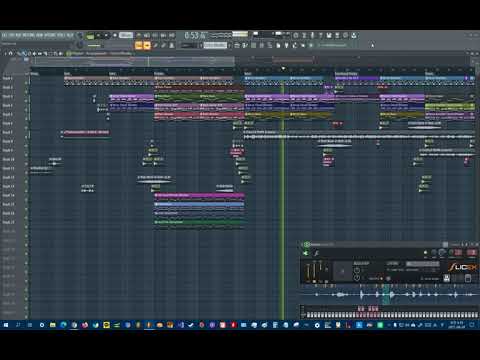The image size is (480, 360).
Task: Click the FL Studio taskbar icon
Action: [x=149, y=325]
